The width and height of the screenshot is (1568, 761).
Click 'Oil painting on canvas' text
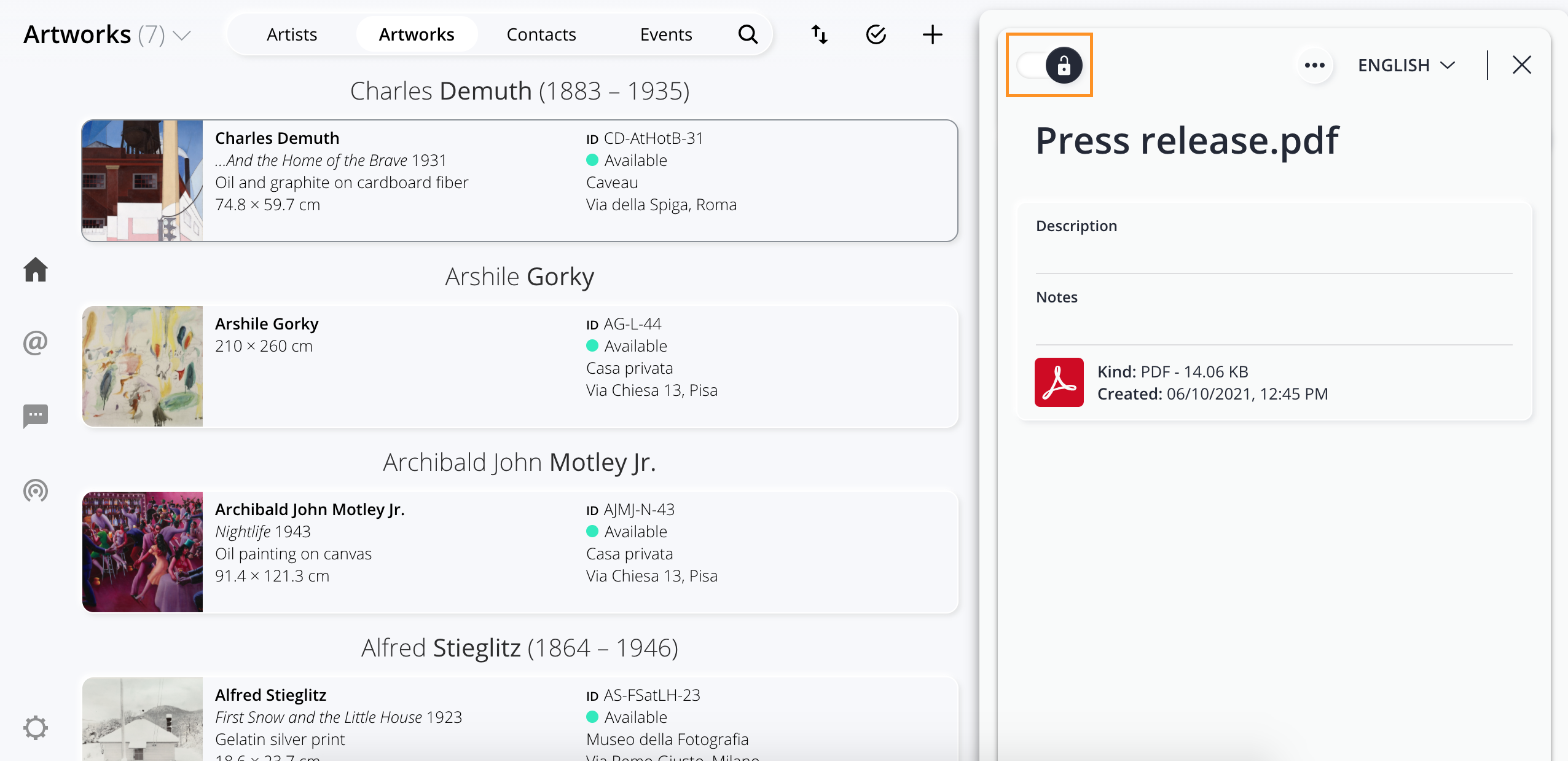click(293, 554)
